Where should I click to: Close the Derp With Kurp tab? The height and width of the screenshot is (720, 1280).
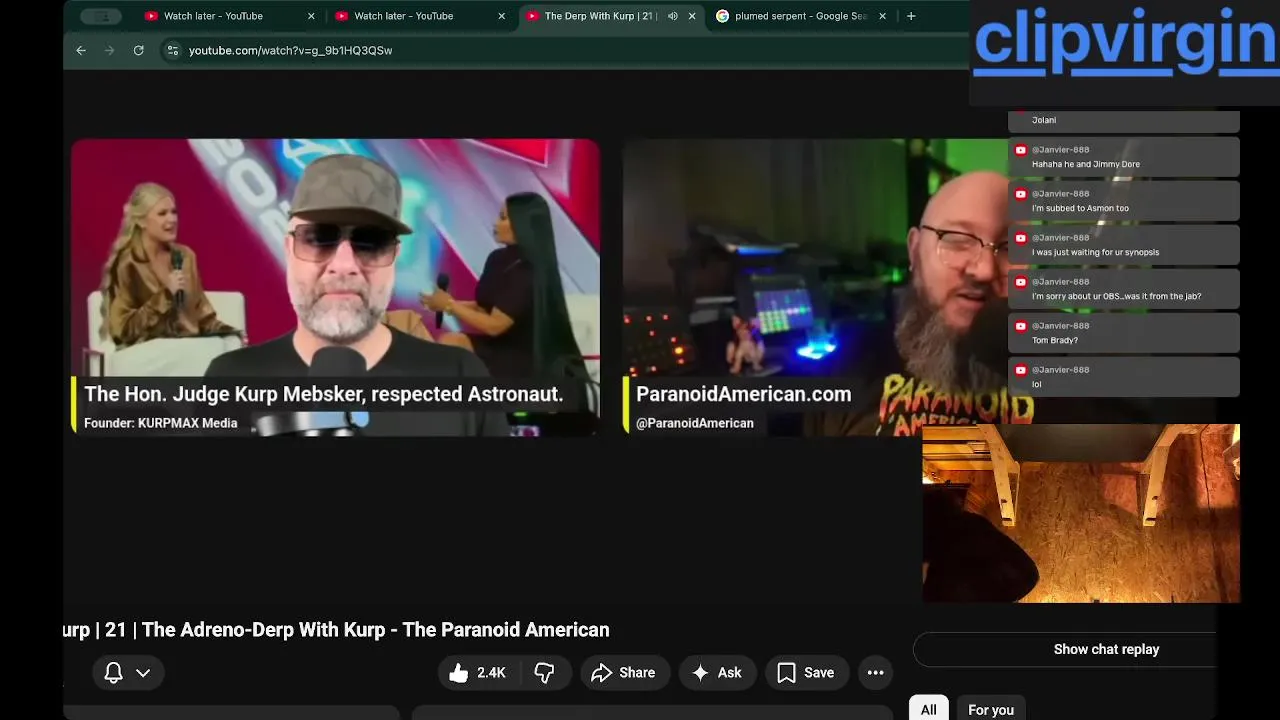(692, 16)
